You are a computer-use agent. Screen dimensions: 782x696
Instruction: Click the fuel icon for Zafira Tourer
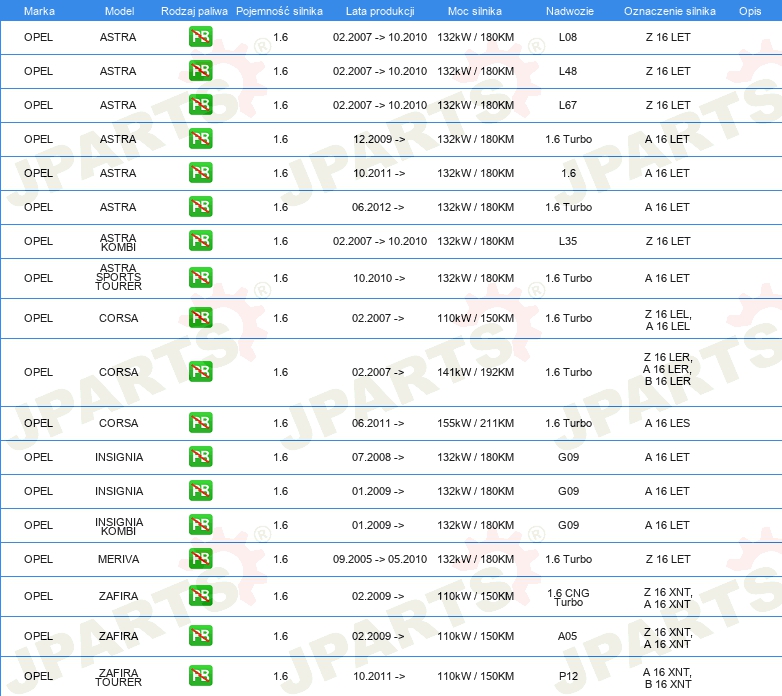click(x=200, y=676)
